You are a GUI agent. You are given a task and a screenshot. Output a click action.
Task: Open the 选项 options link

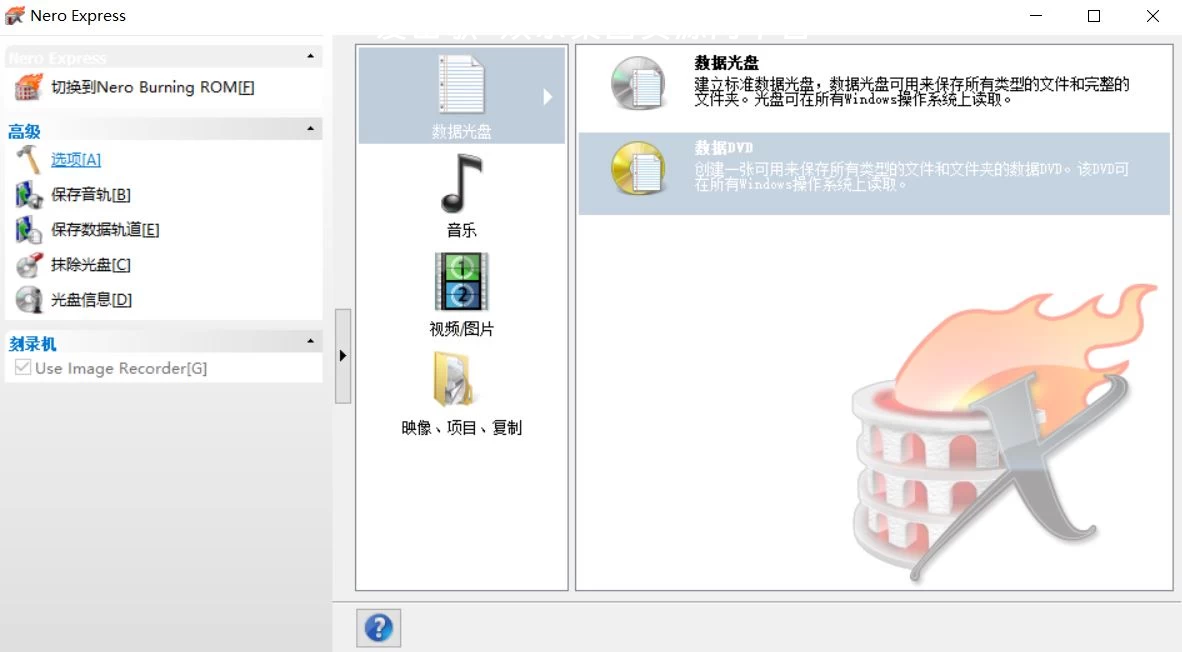point(75,159)
